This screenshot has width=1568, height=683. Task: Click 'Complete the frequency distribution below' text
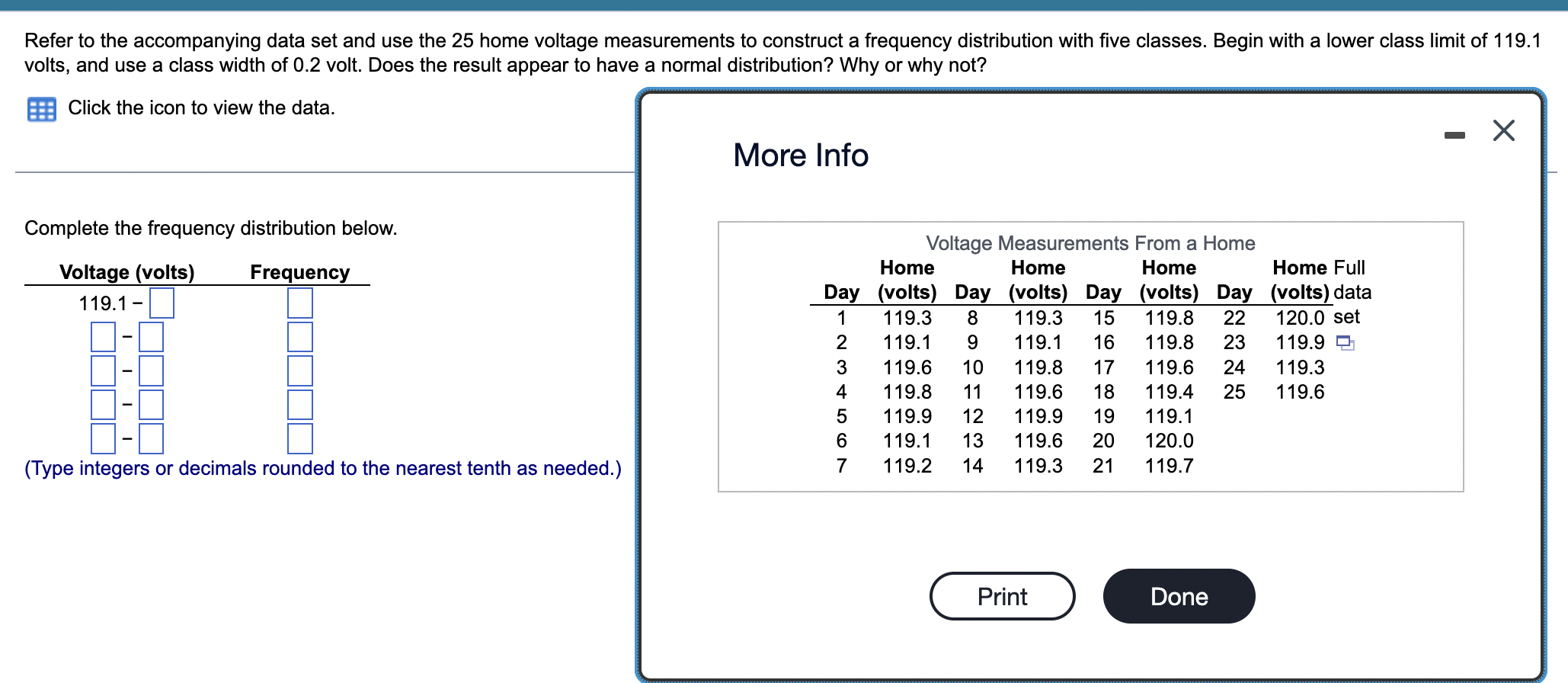pyautogui.click(x=211, y=228)
